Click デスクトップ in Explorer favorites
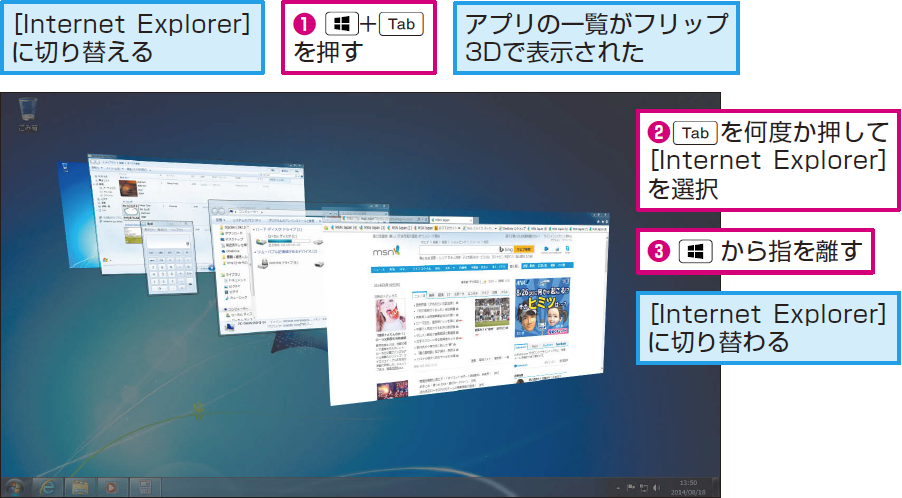The image size is (902, 498). (x=233, y=239)
